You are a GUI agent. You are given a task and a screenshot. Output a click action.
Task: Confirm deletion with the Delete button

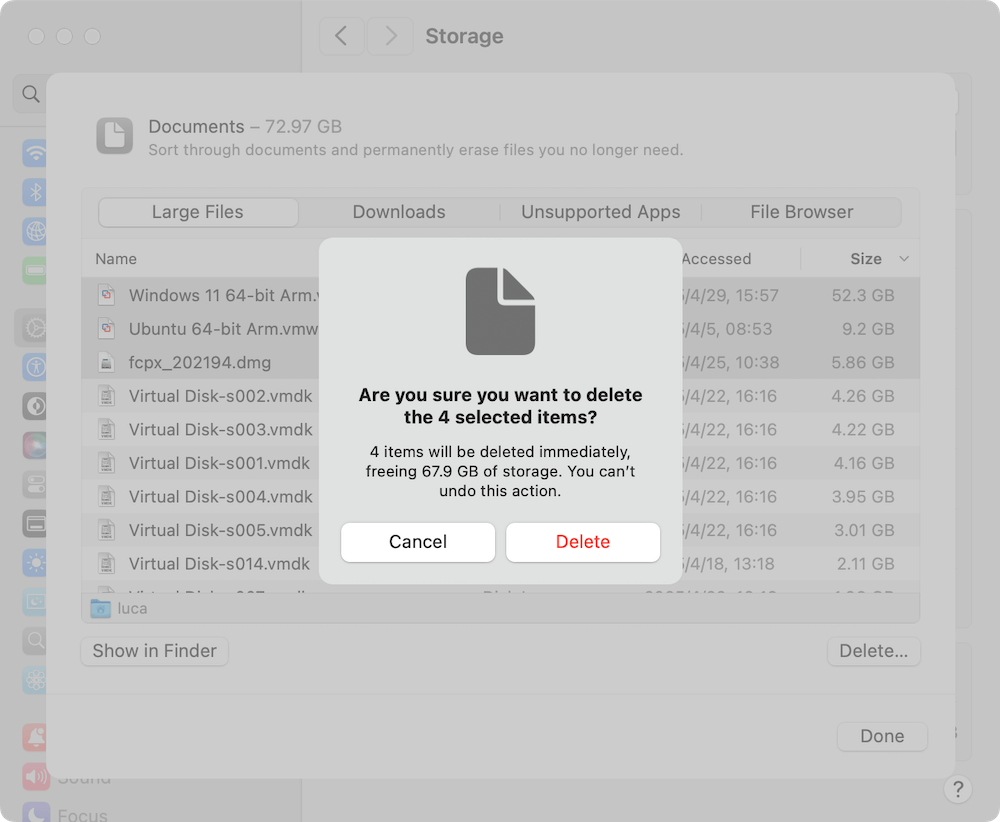(582, 541)
